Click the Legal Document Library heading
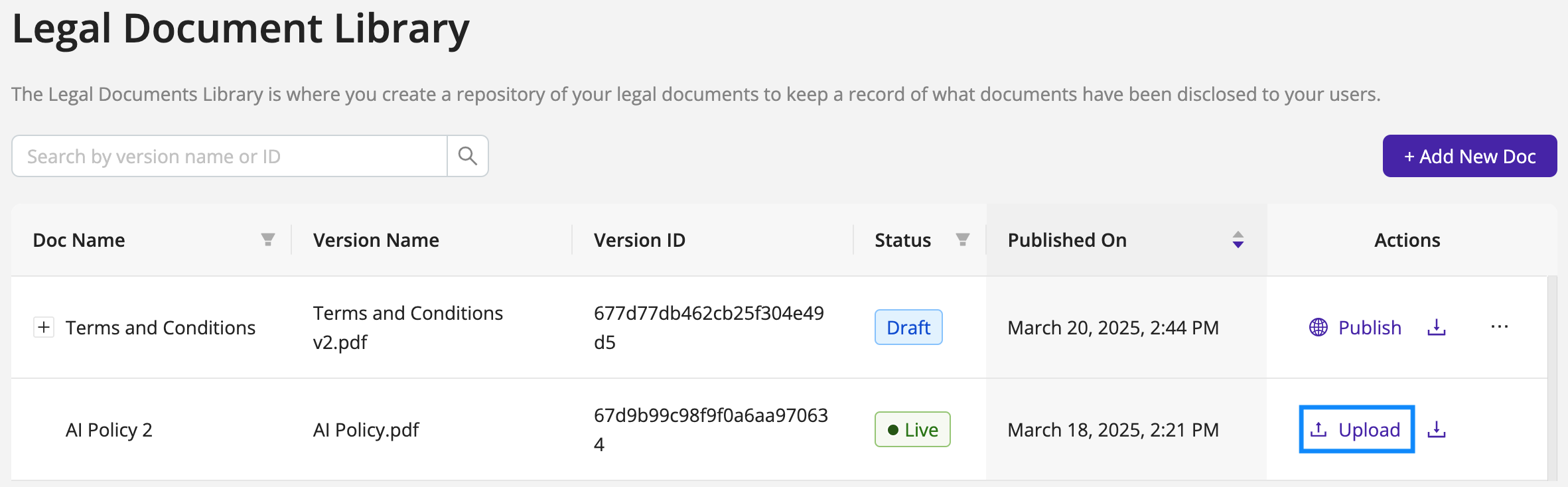This screenshot has height=487, width=1568. pos(241,29)
